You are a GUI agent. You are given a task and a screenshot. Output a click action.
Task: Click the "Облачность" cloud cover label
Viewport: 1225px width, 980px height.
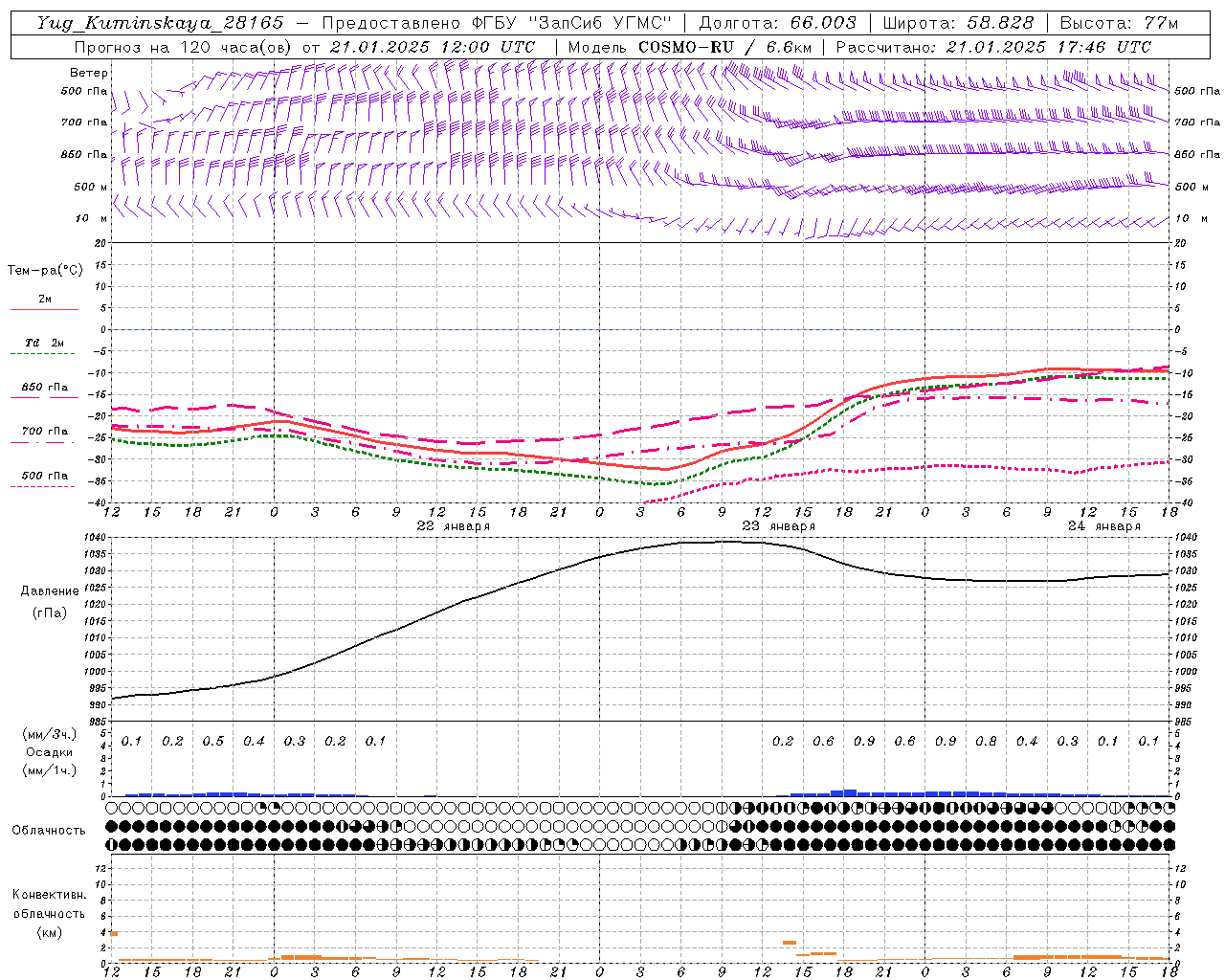[49, 830]
